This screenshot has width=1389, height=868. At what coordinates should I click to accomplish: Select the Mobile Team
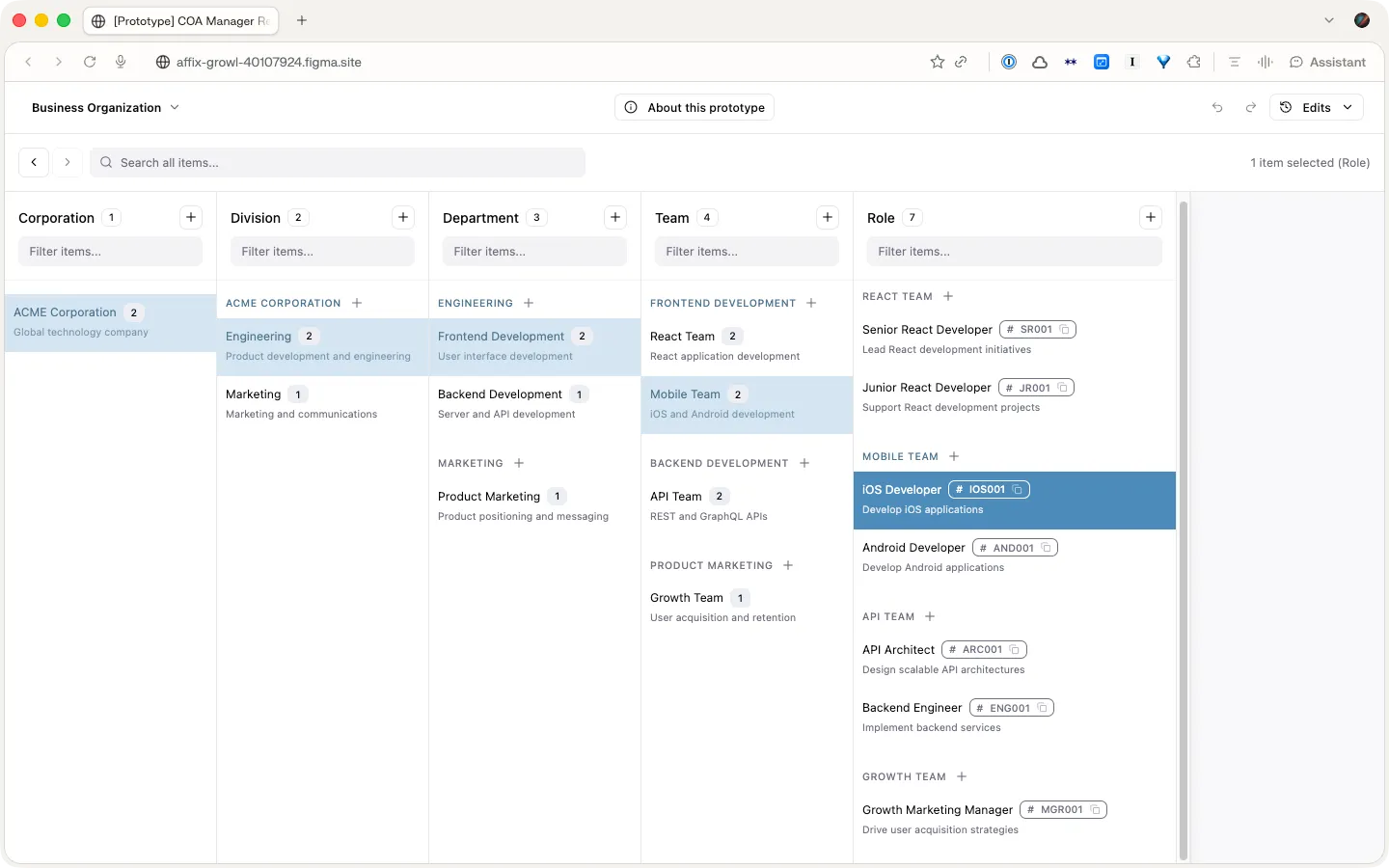pyautogui.click(x=747, y=404)
